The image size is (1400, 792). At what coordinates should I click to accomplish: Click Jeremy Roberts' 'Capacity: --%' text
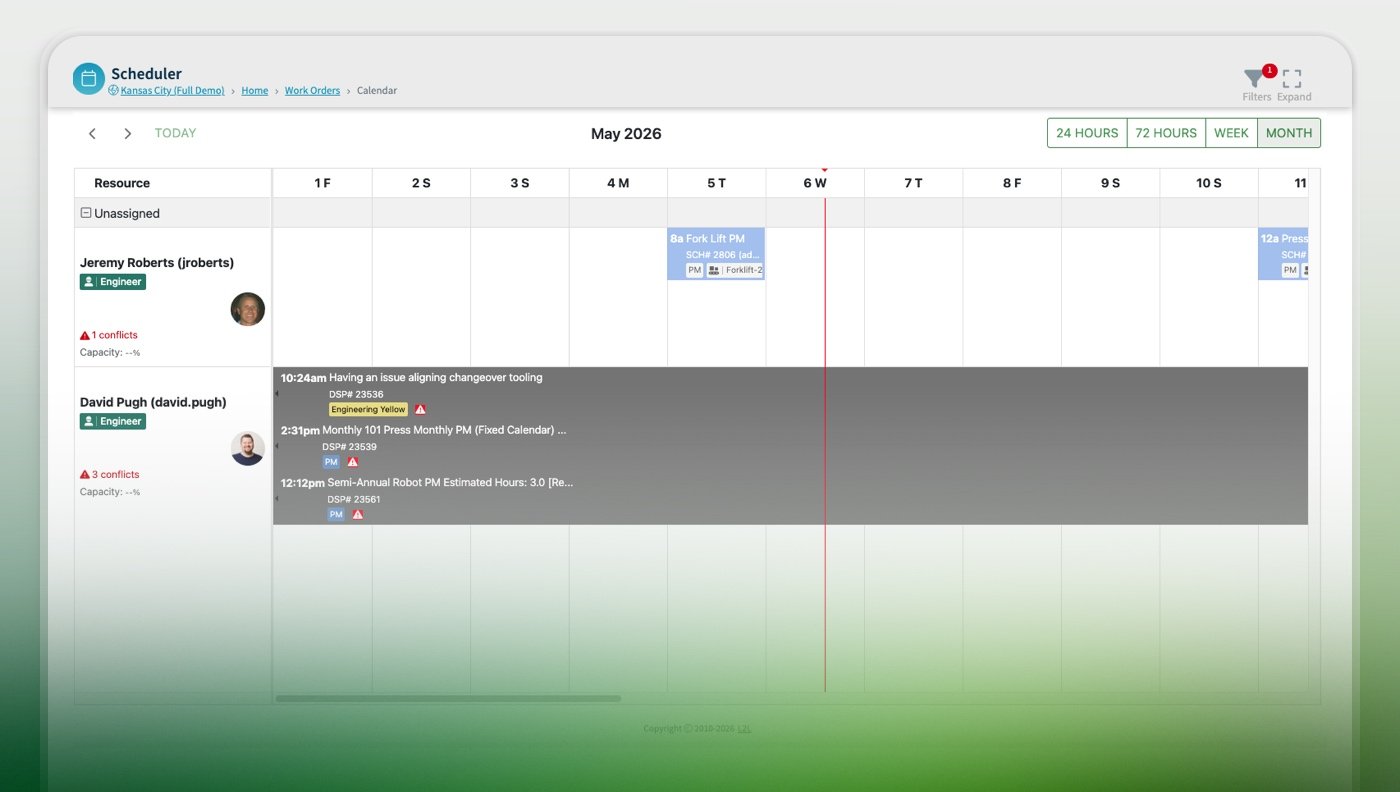point(110,352)
